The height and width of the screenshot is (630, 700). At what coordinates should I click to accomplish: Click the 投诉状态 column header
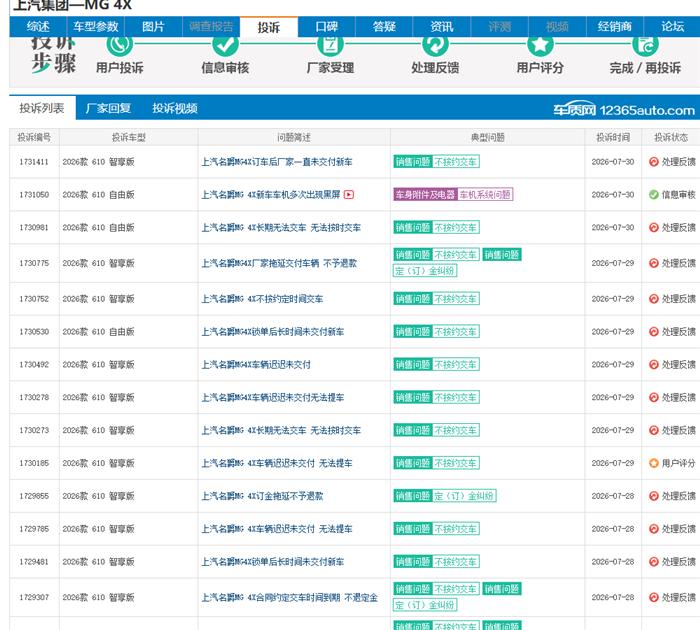tap(671, 137)
